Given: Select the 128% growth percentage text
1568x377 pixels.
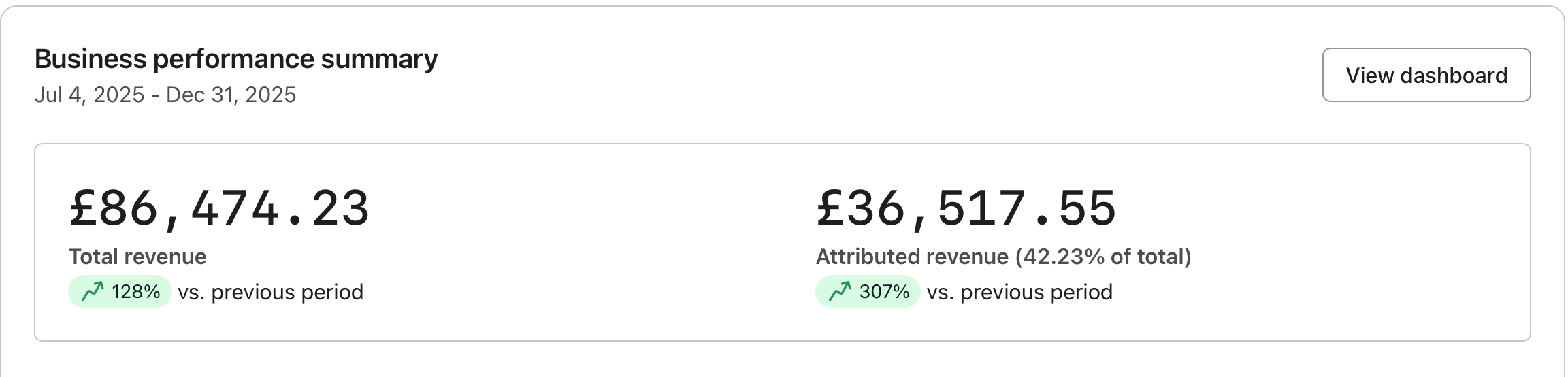Looking at the screenshot, I should point(136,292).
